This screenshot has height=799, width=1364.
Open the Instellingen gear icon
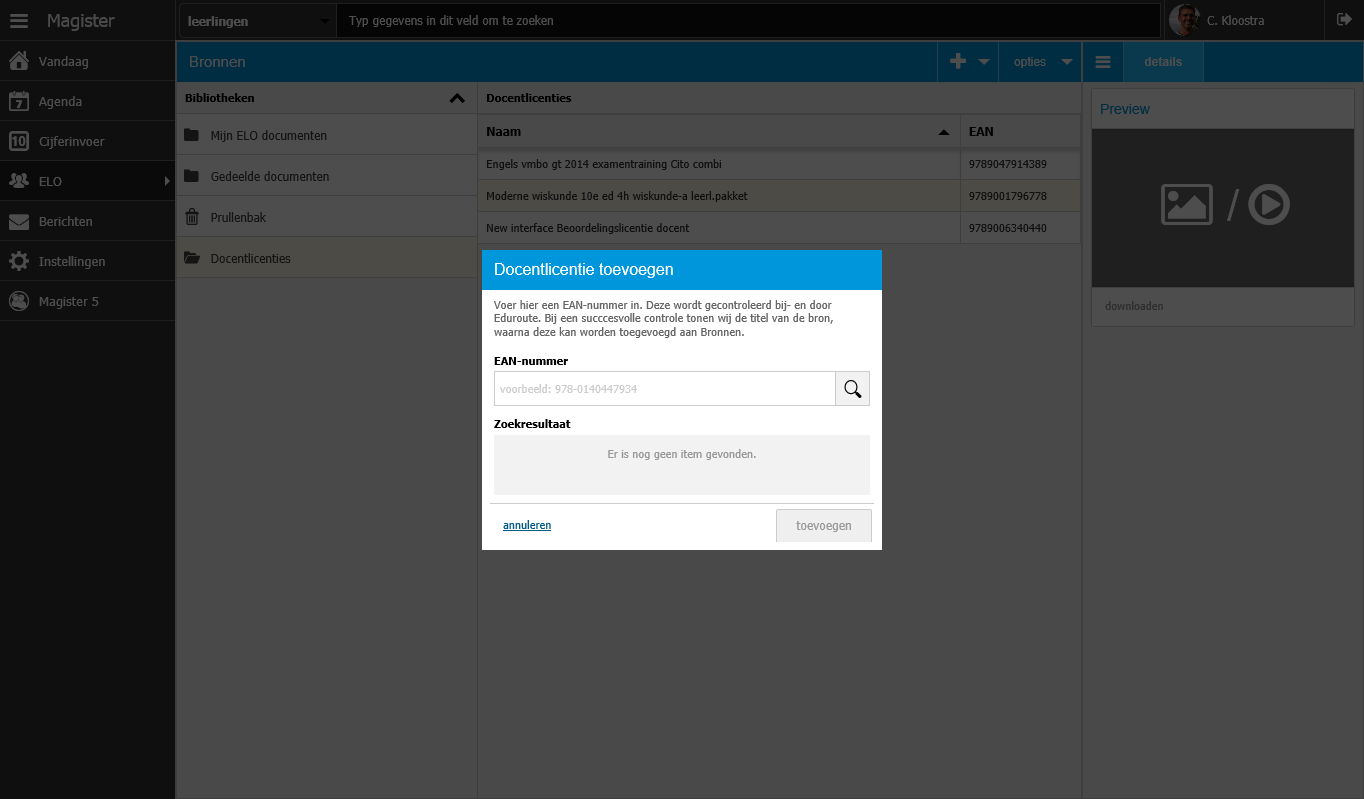pos(18,261)
